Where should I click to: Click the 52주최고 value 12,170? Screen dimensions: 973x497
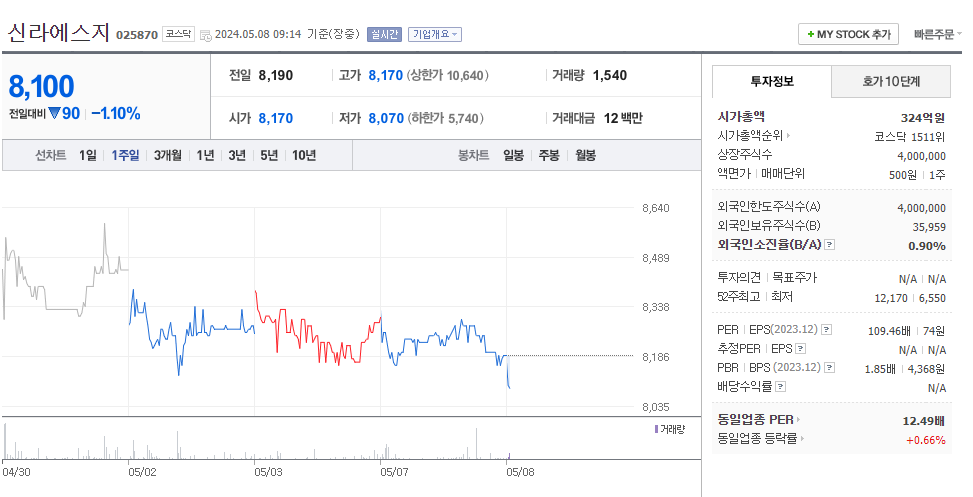891,298
